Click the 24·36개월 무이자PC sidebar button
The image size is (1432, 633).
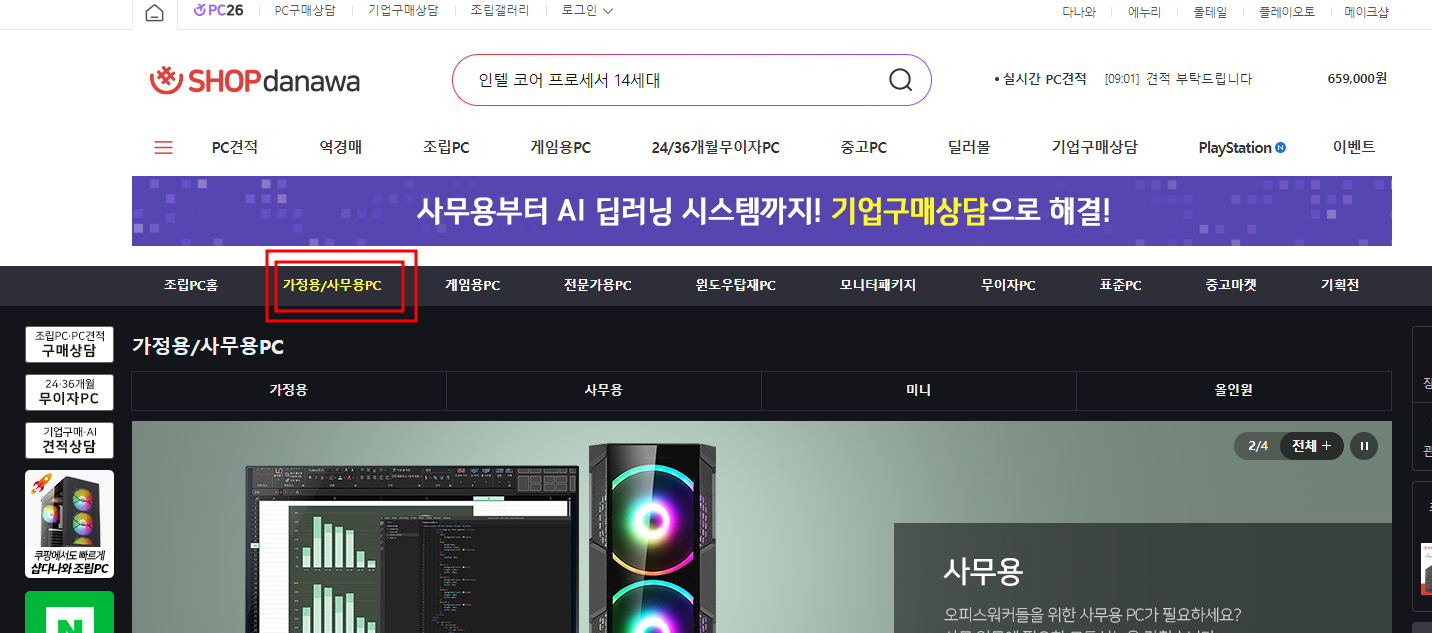(69, 392)
